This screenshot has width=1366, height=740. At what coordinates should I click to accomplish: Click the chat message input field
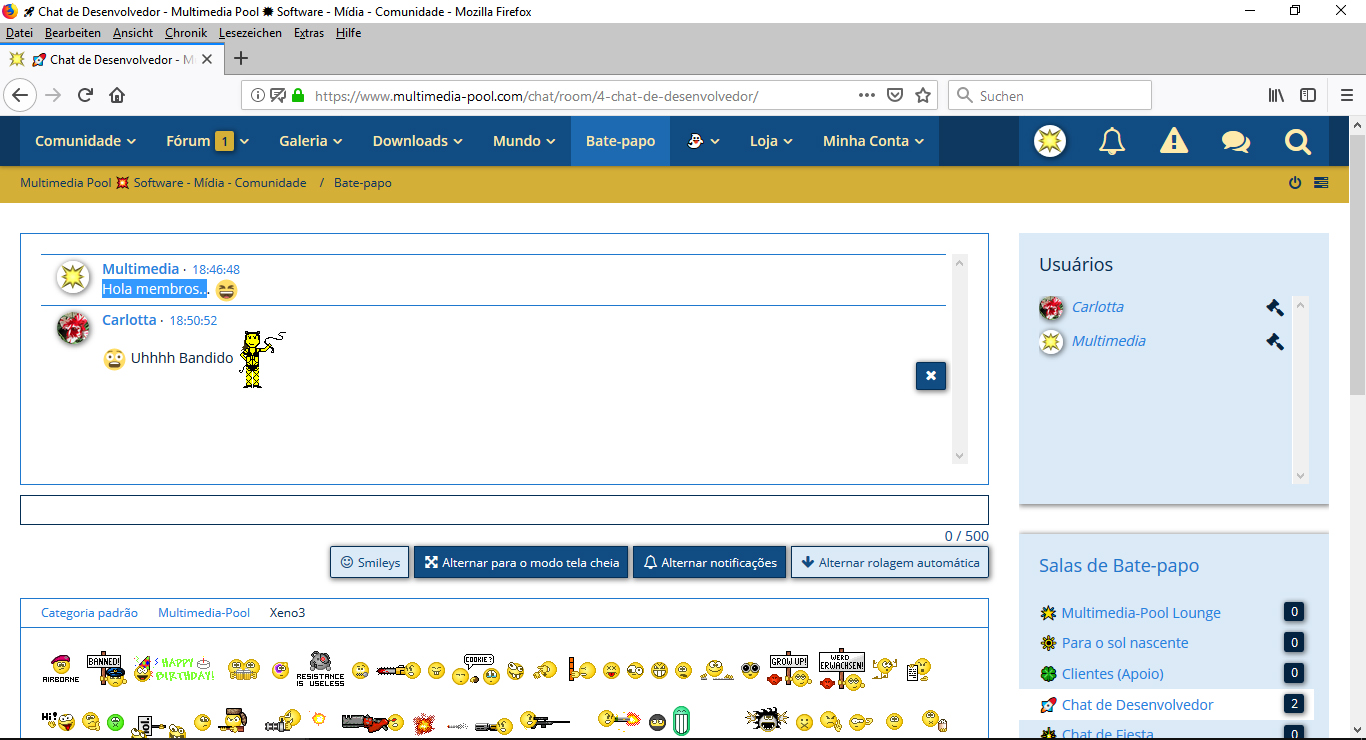point(504,510)
